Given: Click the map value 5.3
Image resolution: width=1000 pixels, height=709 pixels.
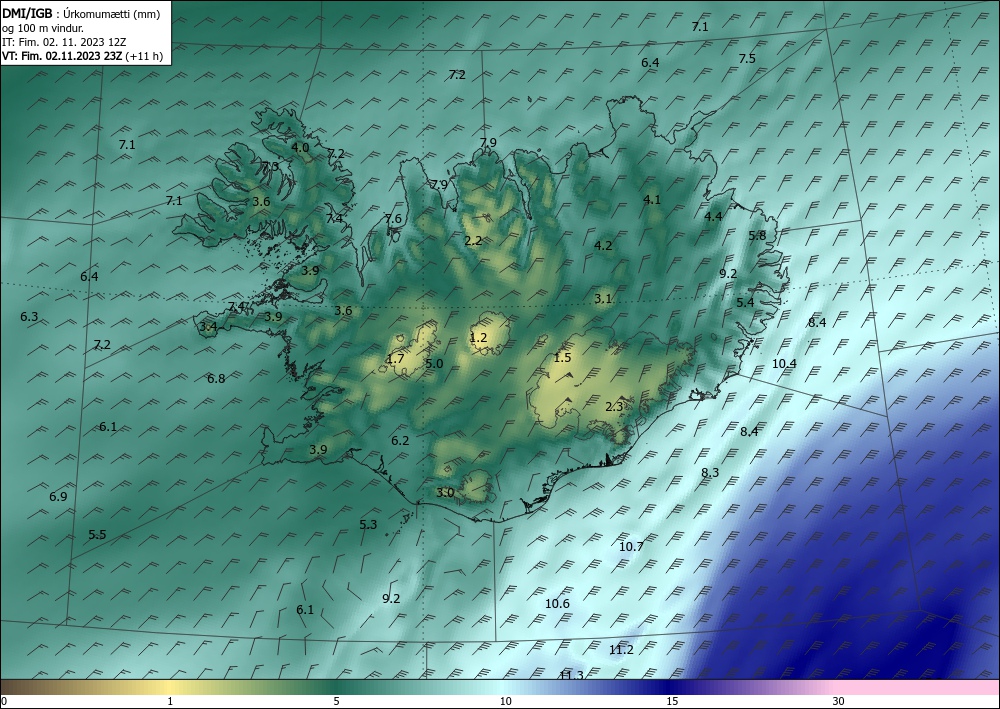Looking at the screenshot, I should click(368, 524).
